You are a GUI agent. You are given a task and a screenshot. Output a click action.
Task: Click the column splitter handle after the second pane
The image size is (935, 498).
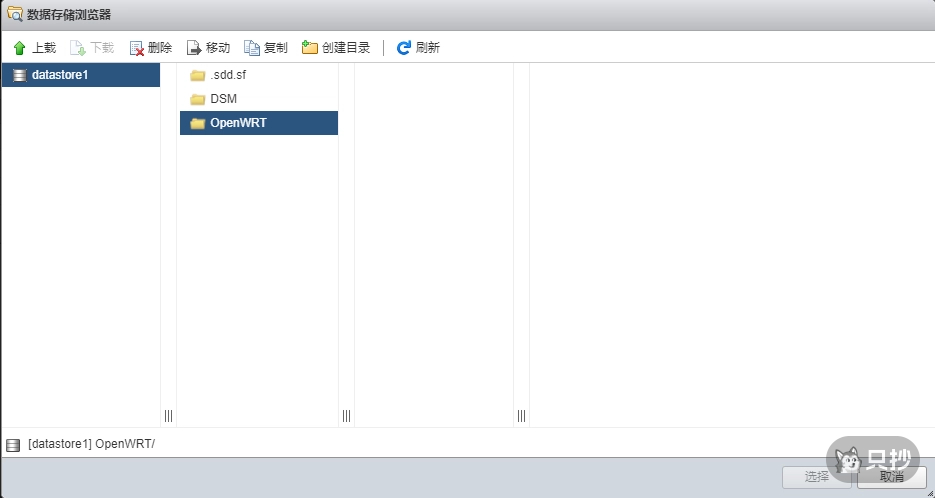[346, 416]
